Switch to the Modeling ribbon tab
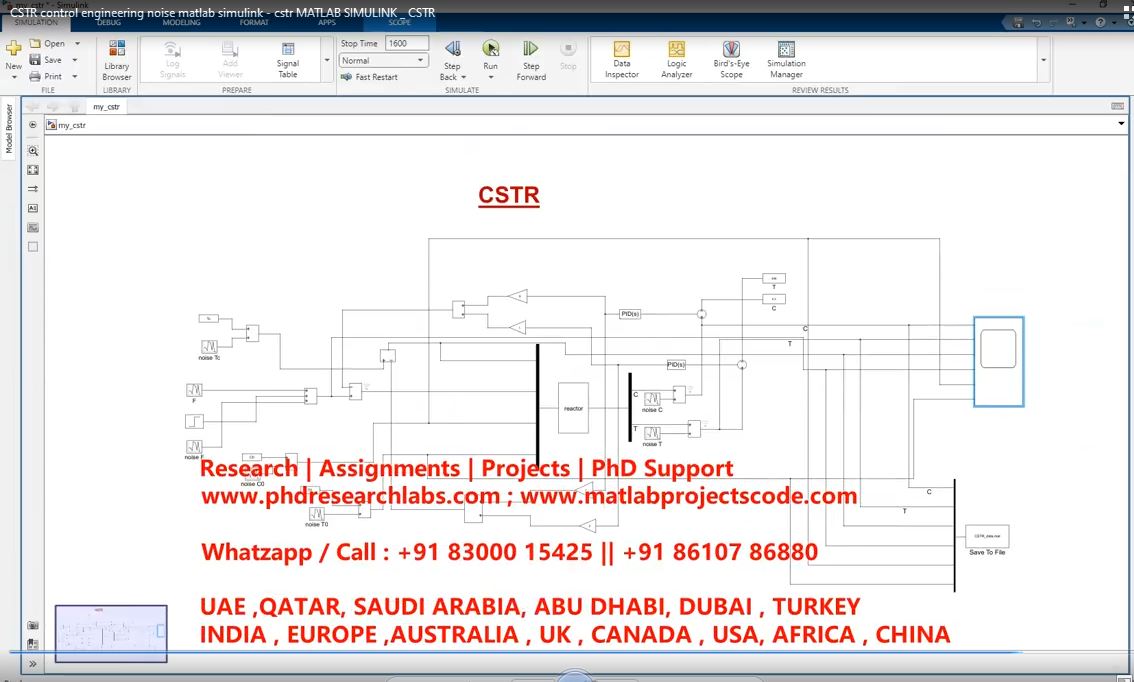Image resolution: width=1134 pixels, height=682 pixels. coord(181,22)
